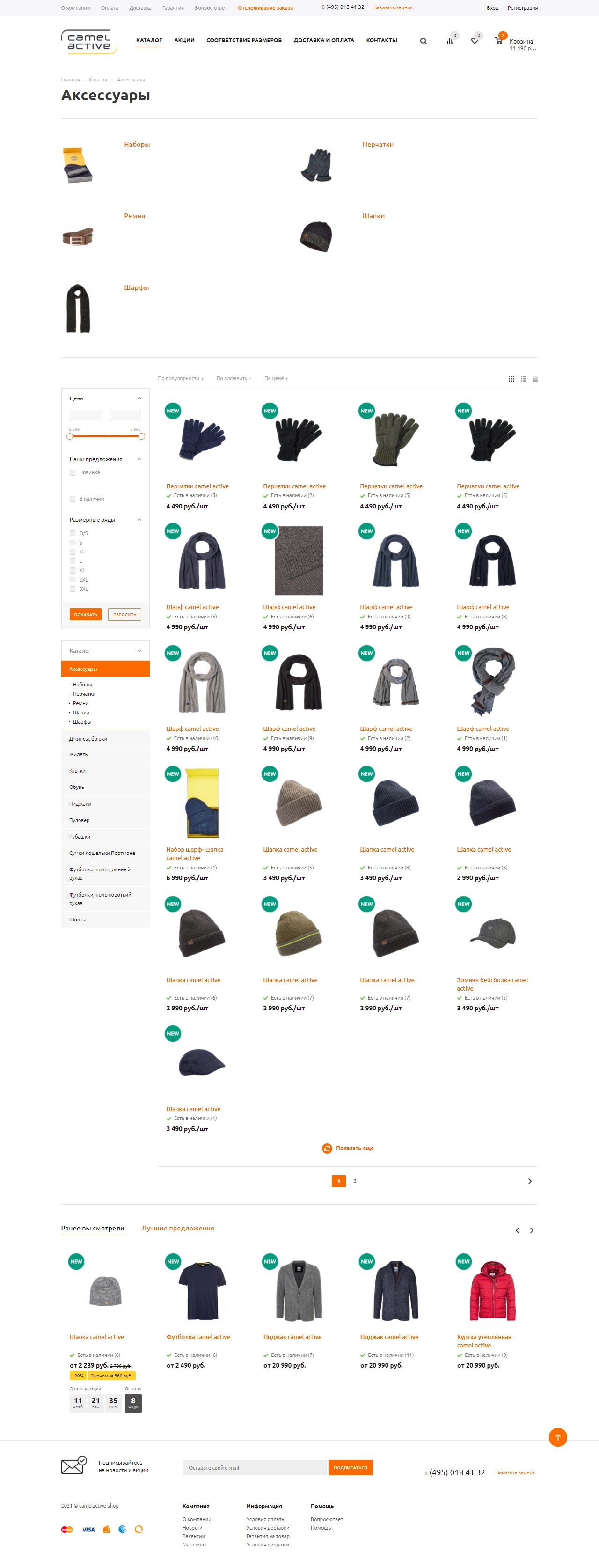Open the wishlist heart icon
599x1568 pixels.
click(475, 41)
